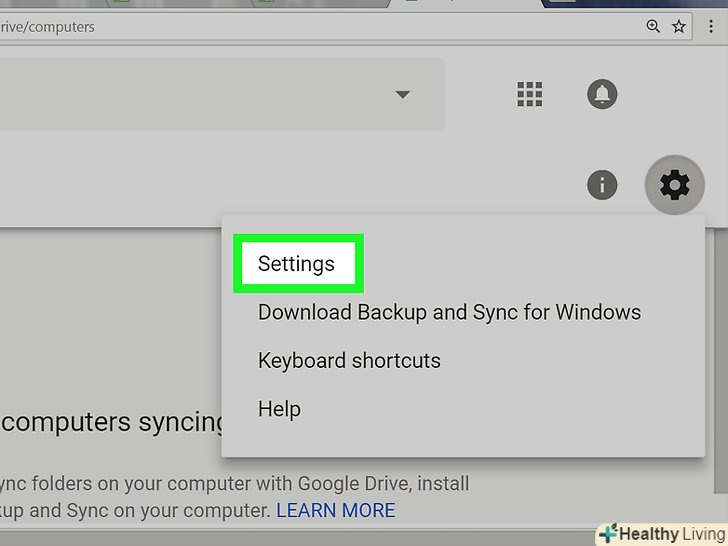Switch to the first browser tab
The image size is (728, 546).
click(x=150, y=3)
